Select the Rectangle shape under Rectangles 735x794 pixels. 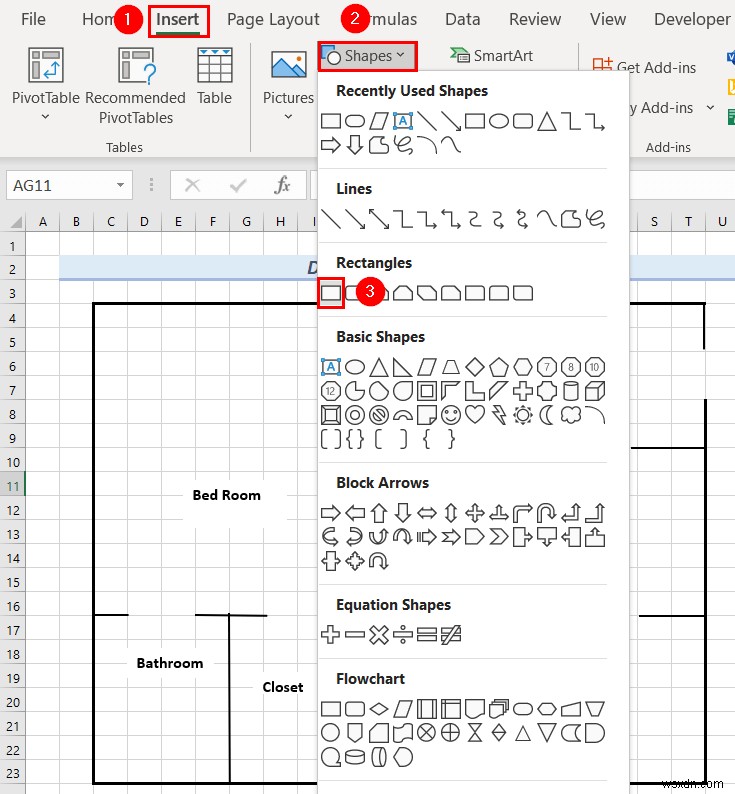[331, 293]
